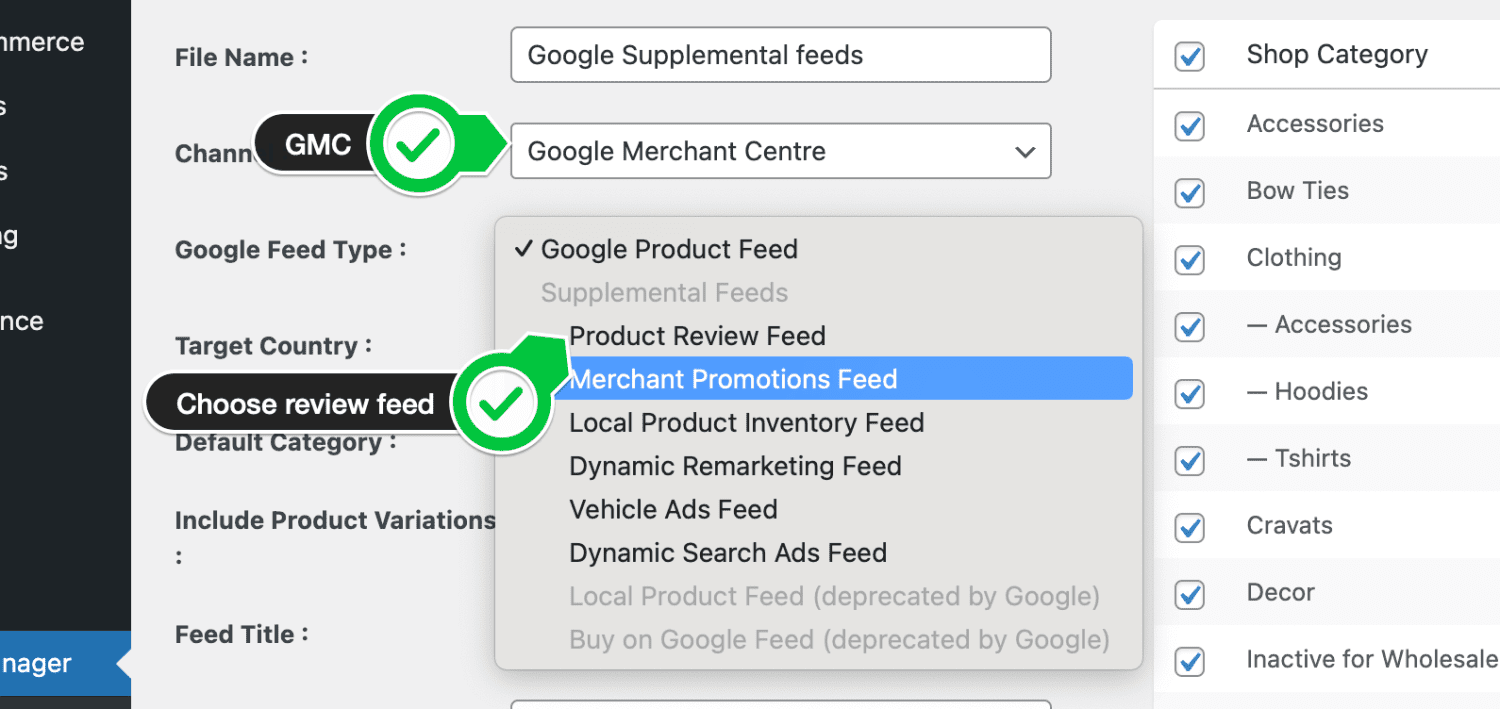Click the File Name input field
The height and width of the screenshot is (709, 1500).
[780, 55]
